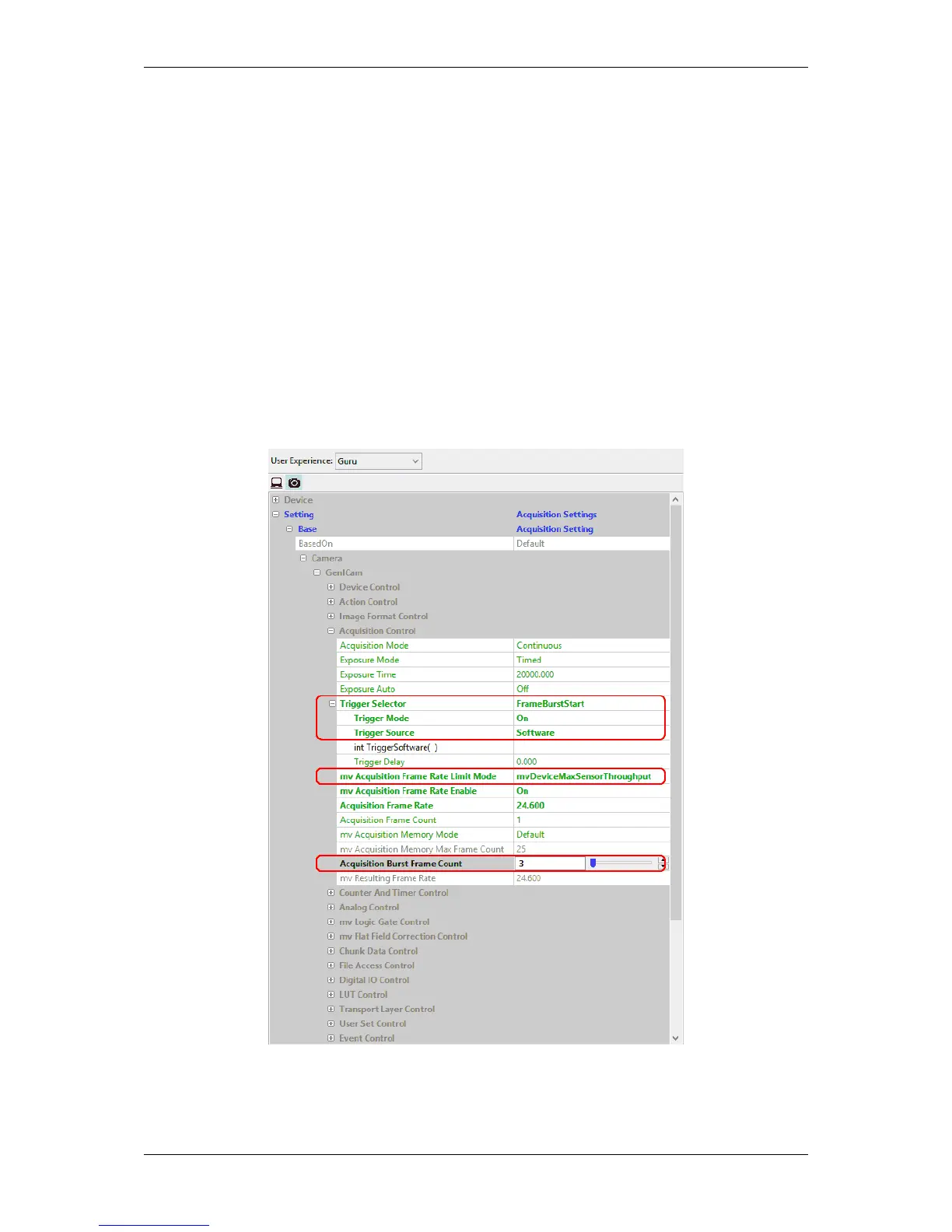Click the camera toolbar icon
Viewport: 952px width, 1232px height.
pos(294,482)
